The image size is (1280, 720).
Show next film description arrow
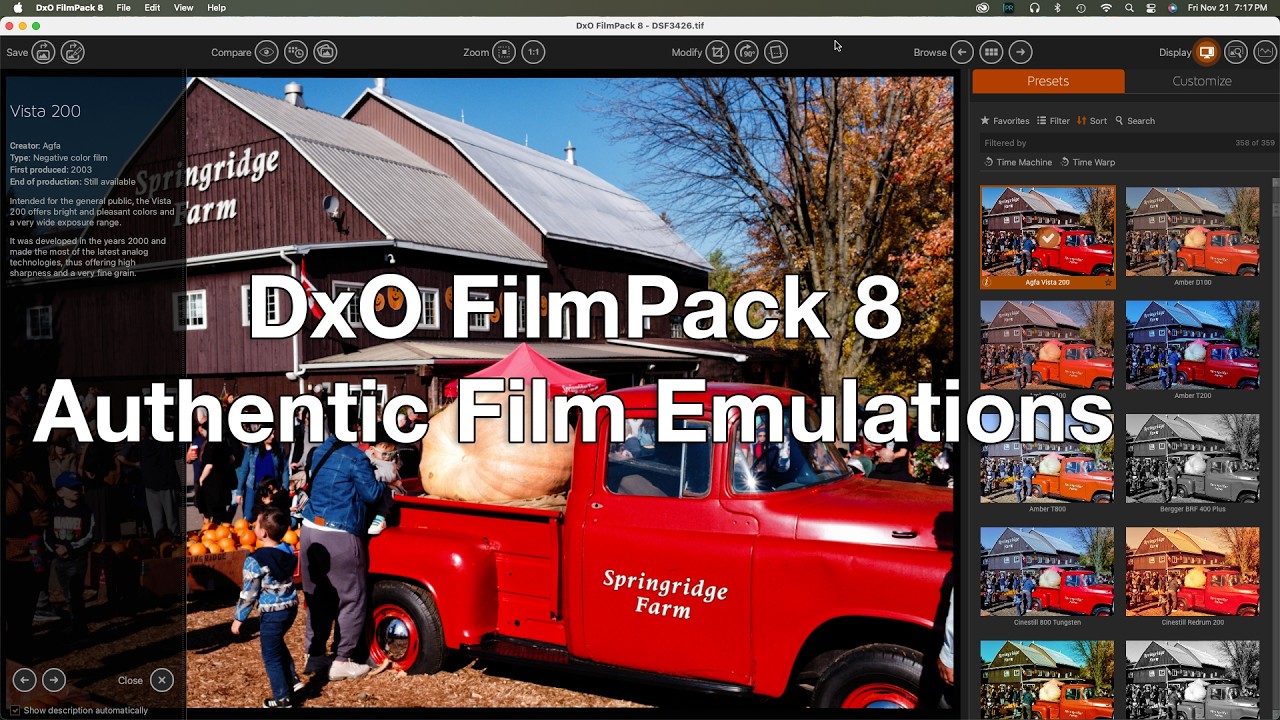54,680
